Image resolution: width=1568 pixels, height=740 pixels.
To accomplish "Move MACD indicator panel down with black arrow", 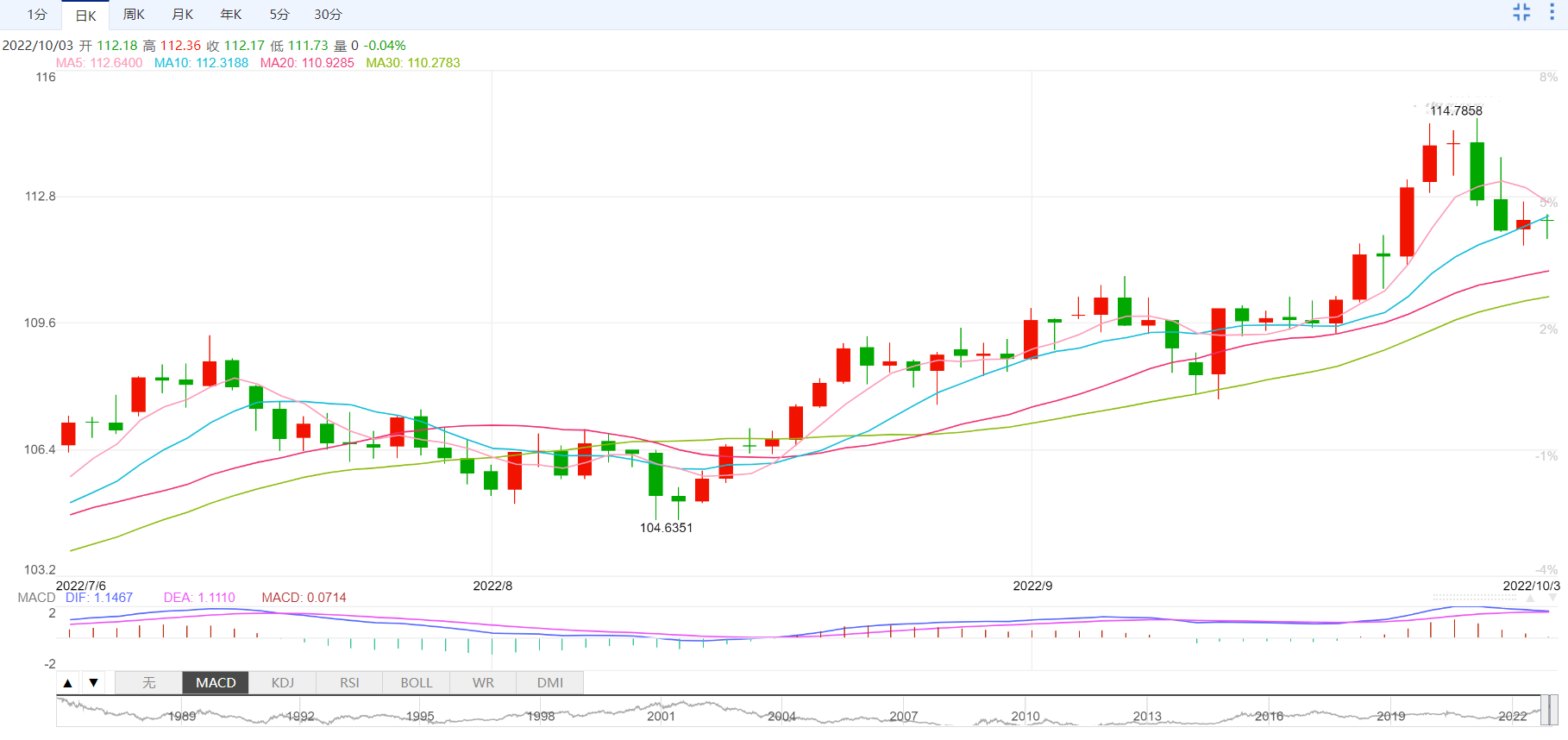I will click(x=93, y=683).
